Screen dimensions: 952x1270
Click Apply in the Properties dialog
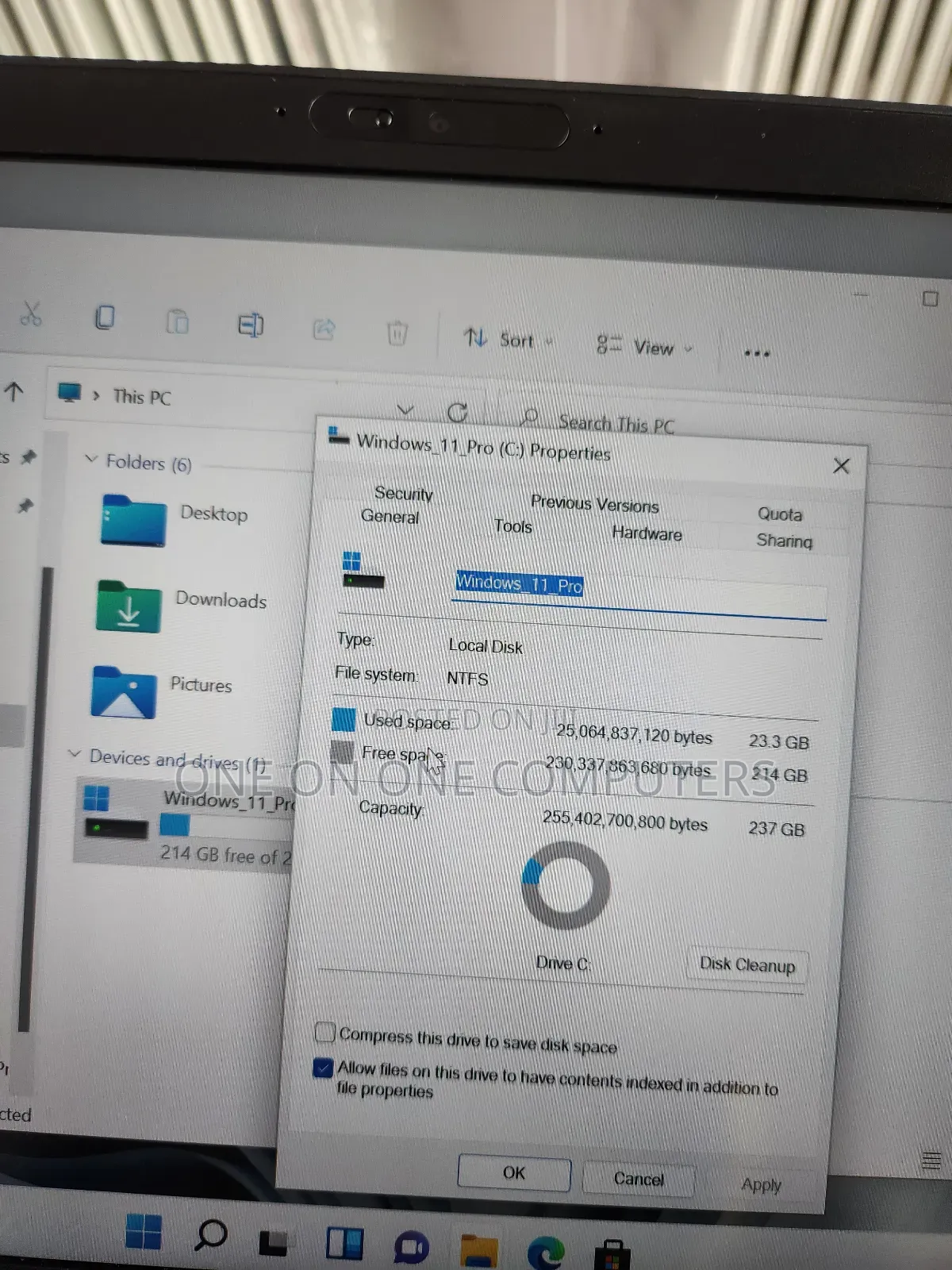click(762, 1185)
